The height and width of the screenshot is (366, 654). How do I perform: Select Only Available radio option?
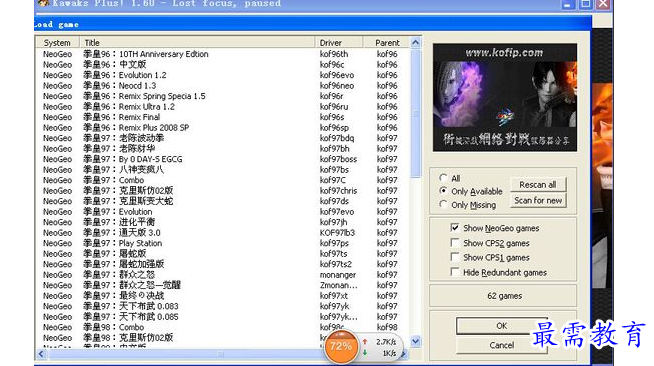pos(443,191)
